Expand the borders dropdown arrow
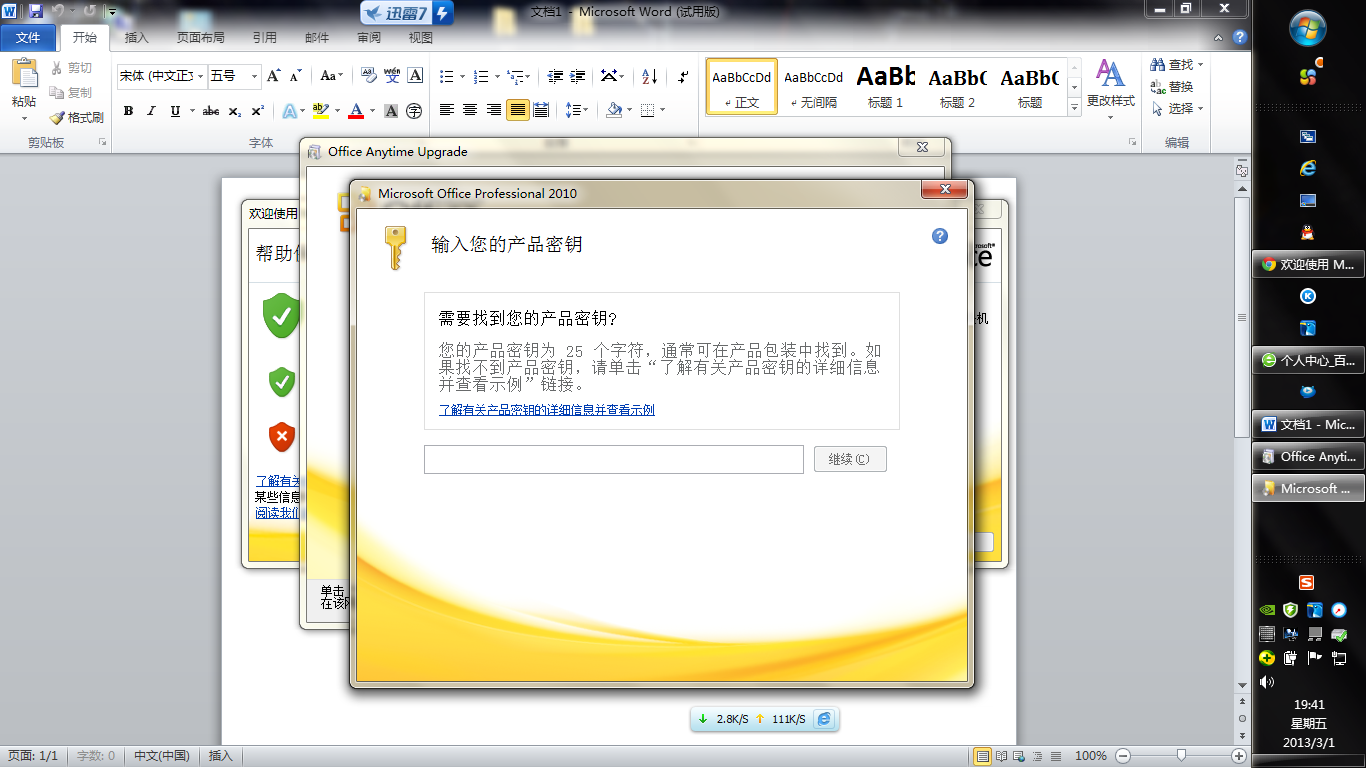Image resolution: width=1366 pixels, height=768 pixels. (x=662, y=110)
